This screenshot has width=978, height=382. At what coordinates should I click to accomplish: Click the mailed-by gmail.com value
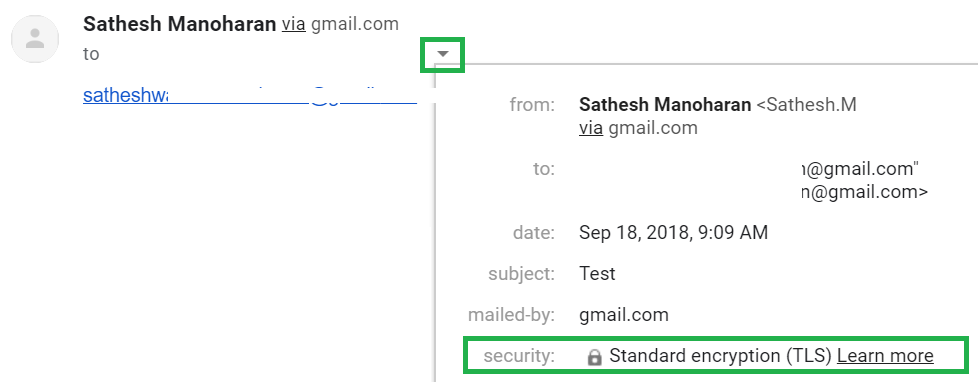point(624,315)
